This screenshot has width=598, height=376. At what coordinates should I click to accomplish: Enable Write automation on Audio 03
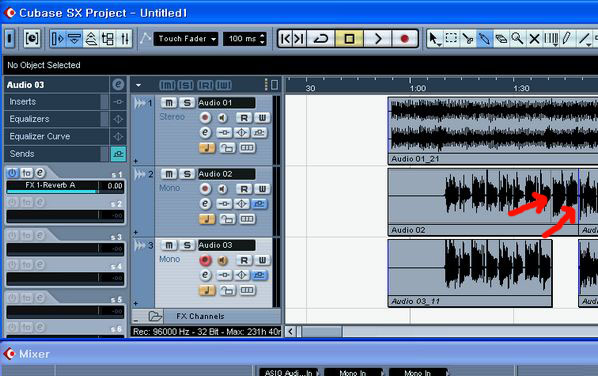pyautogui.click(x=262, y=260)
